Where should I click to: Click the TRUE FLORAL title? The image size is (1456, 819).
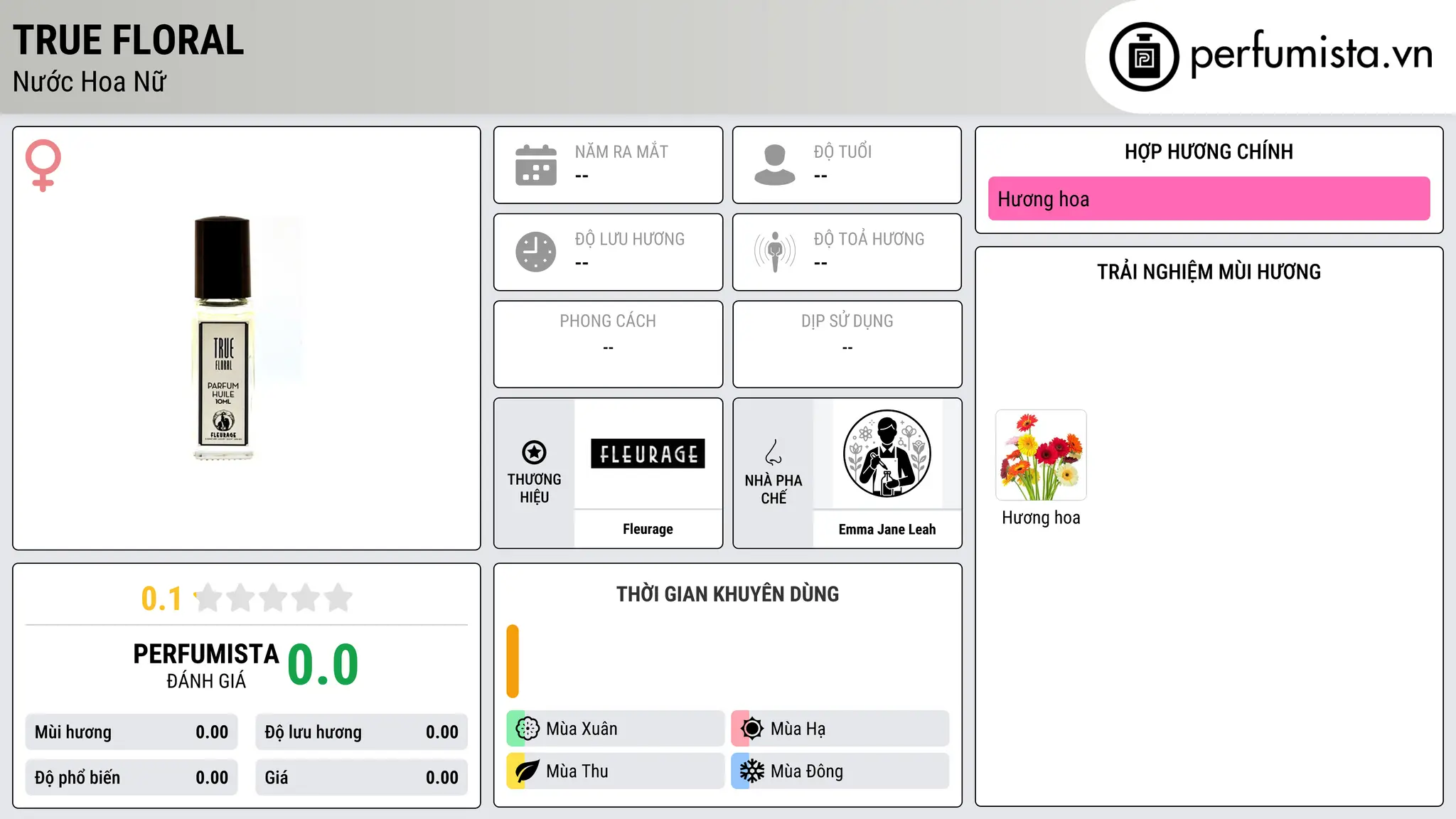point(129,40)
